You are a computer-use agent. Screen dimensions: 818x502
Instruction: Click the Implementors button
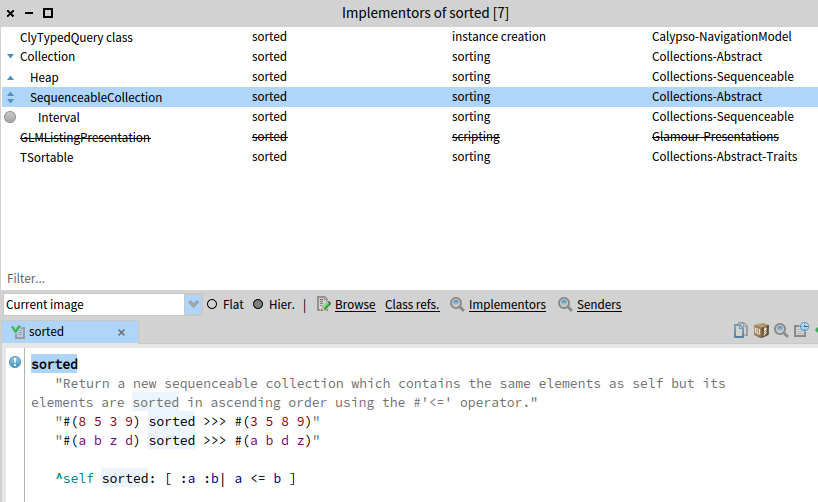click(x=507, y=305)
